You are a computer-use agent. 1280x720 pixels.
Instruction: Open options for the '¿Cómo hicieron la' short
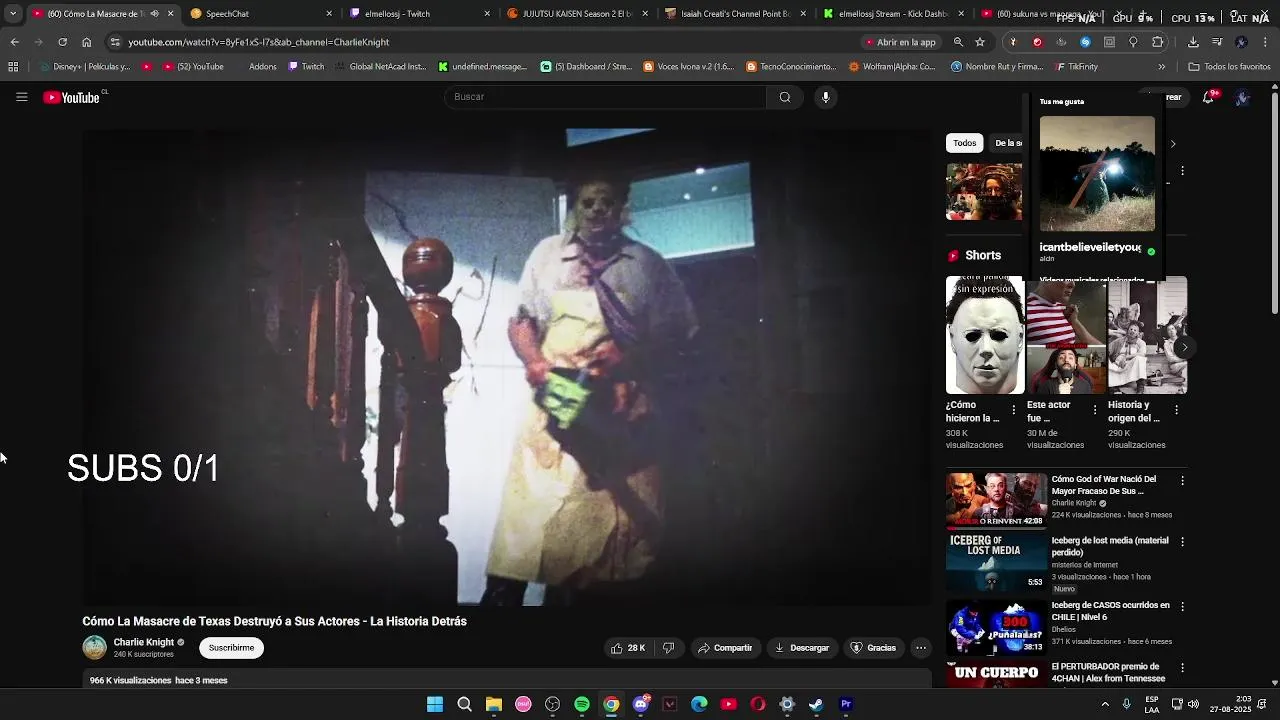(x=1014, y=410)
